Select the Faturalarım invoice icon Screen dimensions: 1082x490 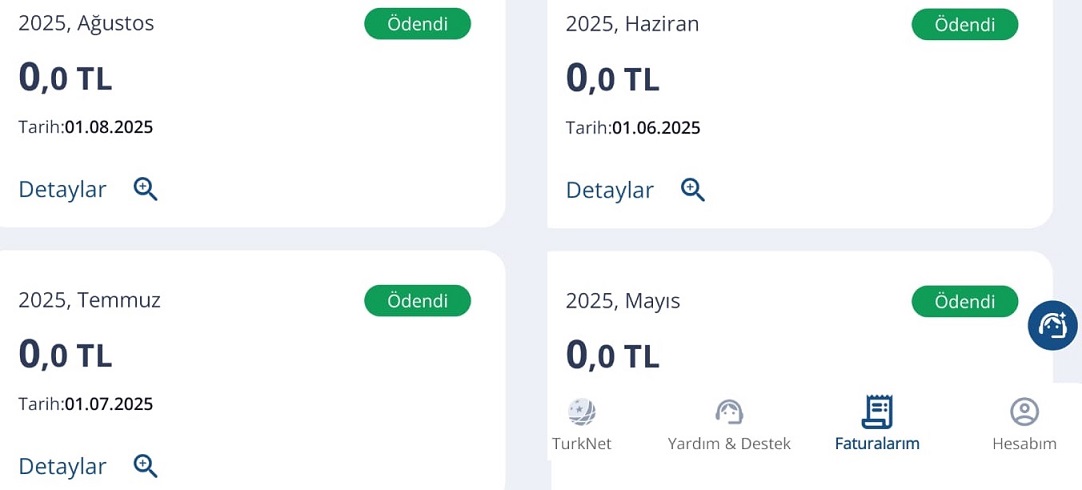pos(877,412)
